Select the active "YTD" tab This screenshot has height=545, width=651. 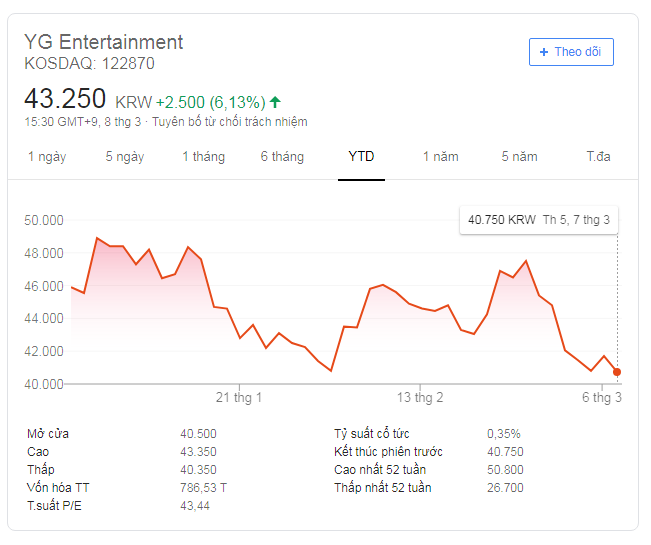pos(361,157)
